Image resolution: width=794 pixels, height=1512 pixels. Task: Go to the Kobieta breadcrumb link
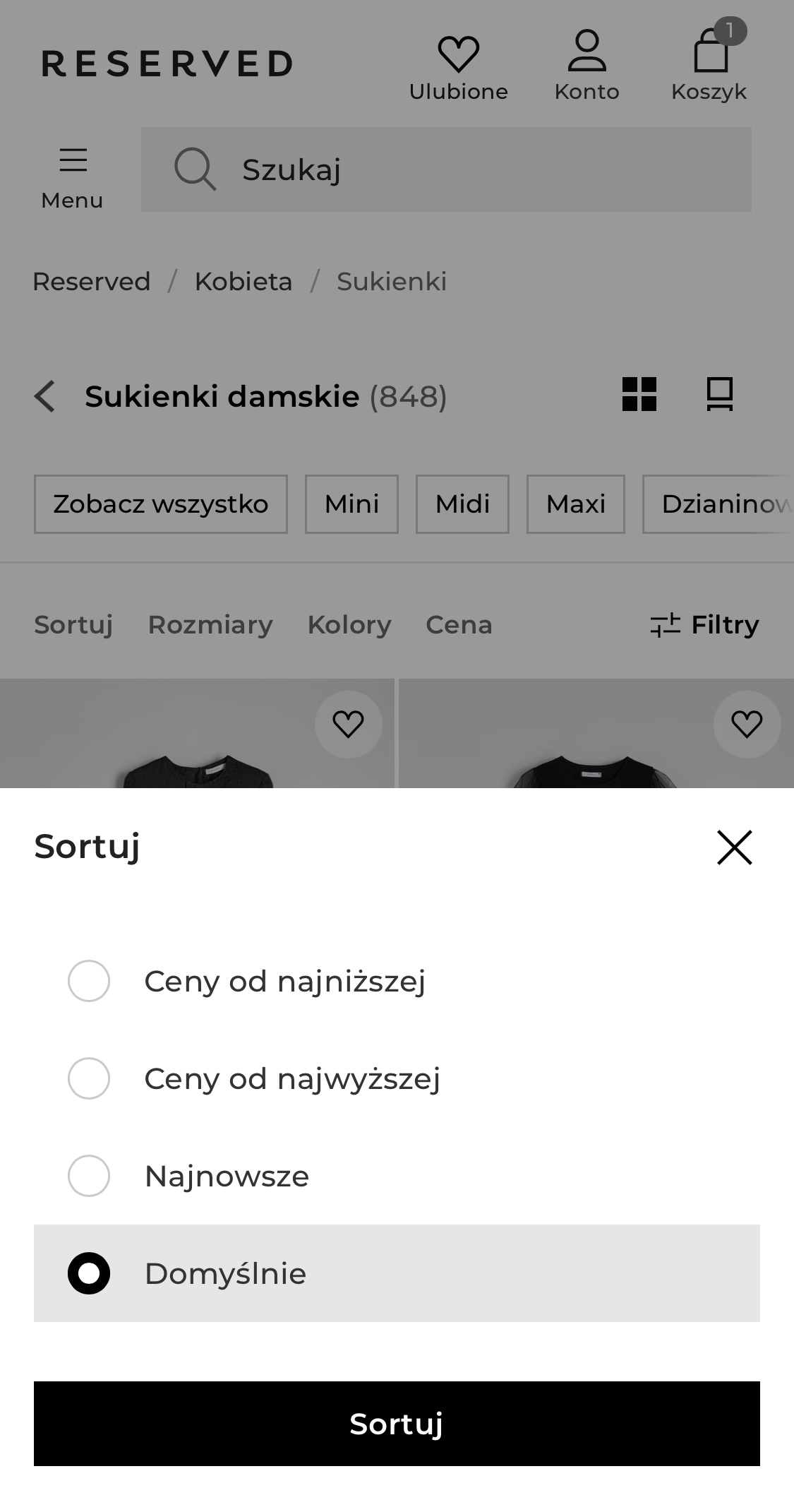click(x=243, y=281)
